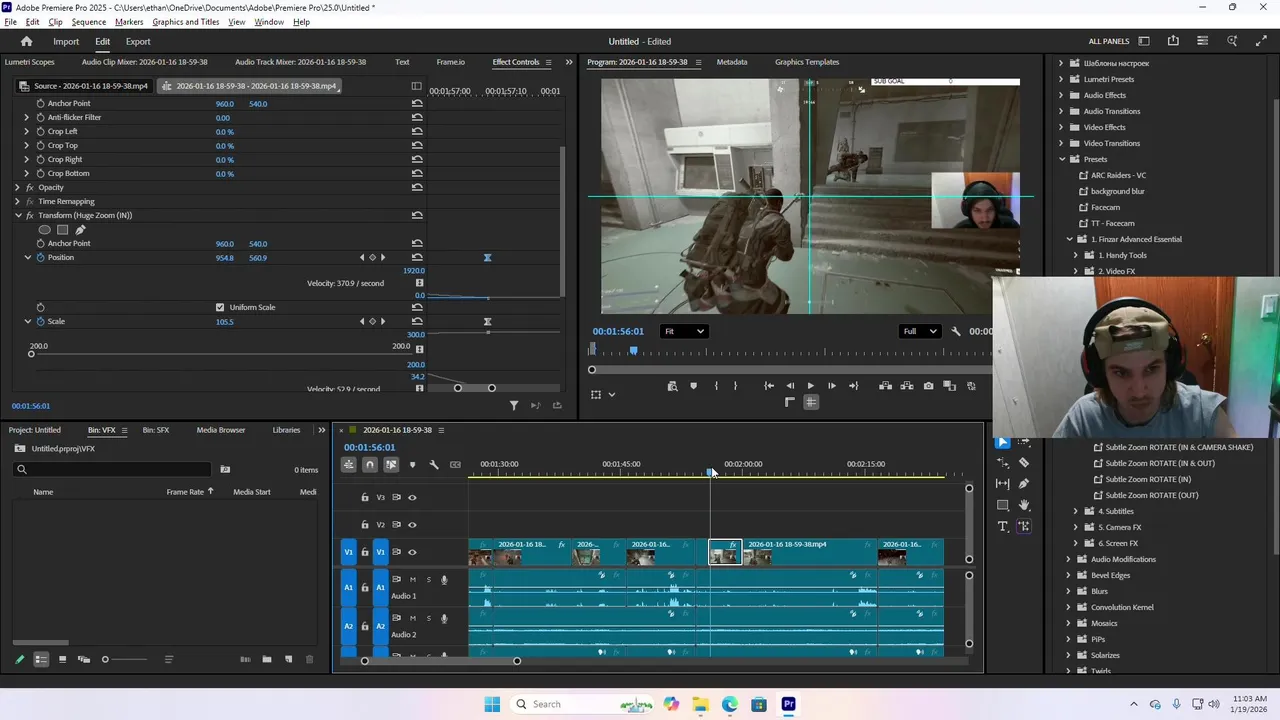Click the Export Frame camera icon
This screenshot has width=1280, height=720.
point(929,386)
